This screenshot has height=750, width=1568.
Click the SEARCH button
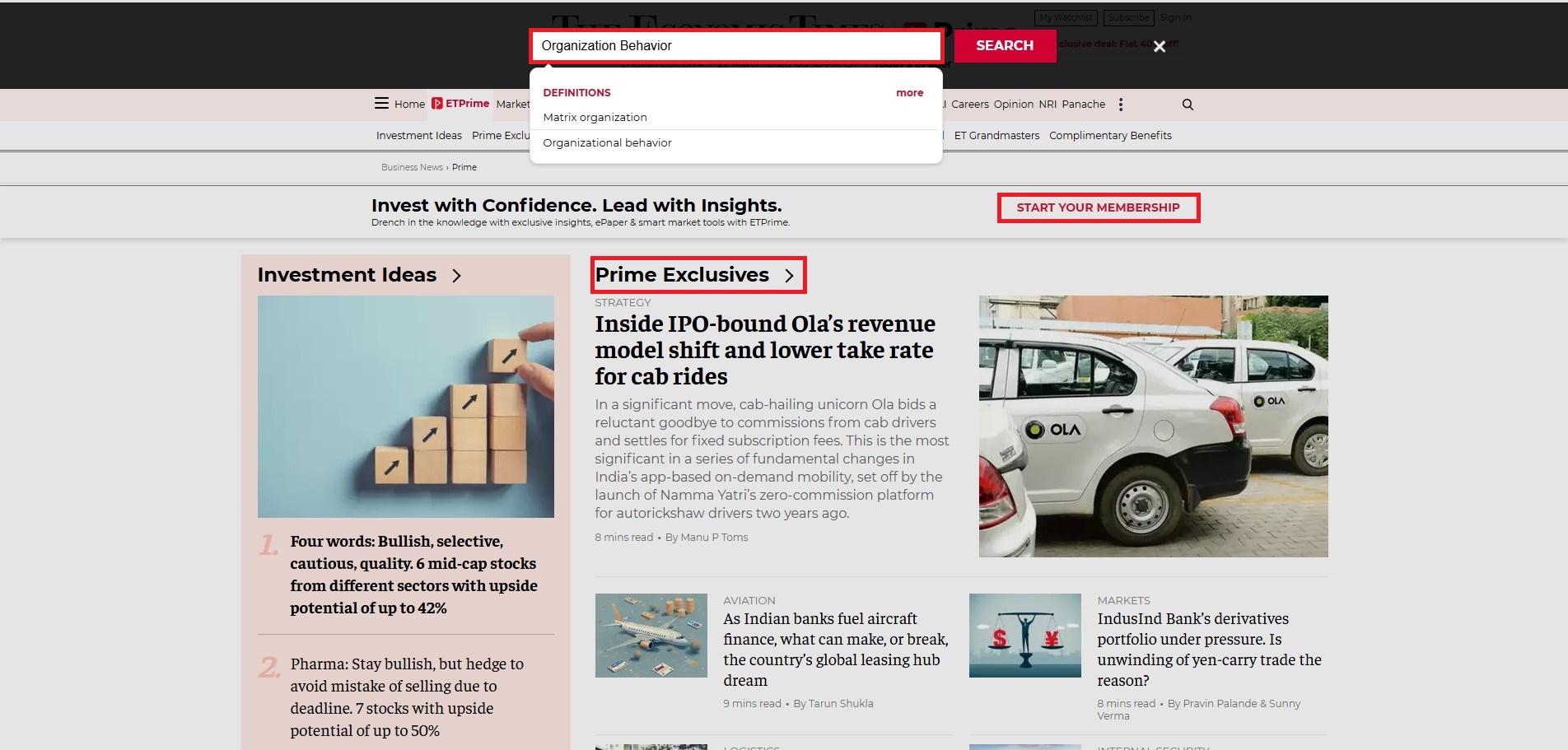1005,46
